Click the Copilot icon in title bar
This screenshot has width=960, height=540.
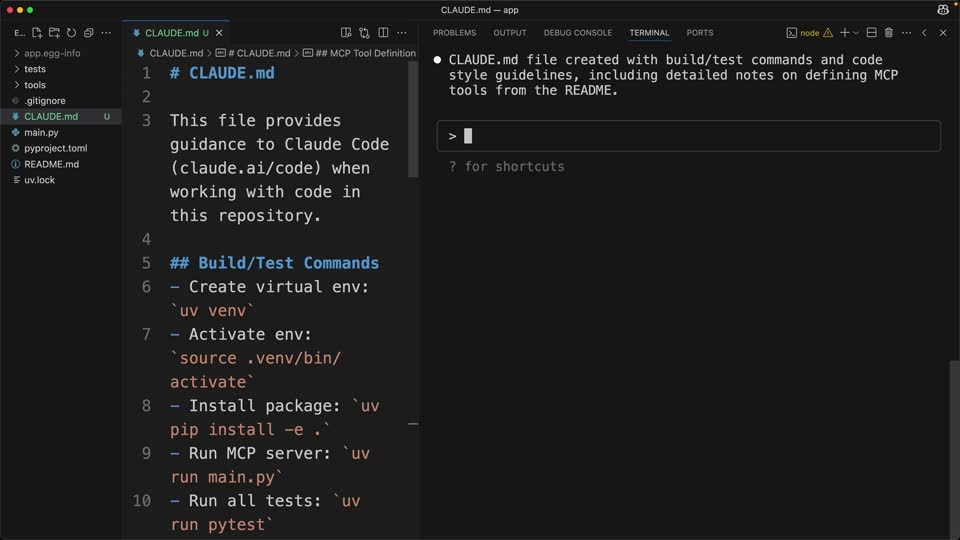pyautogui.click(x=943, y=10)
